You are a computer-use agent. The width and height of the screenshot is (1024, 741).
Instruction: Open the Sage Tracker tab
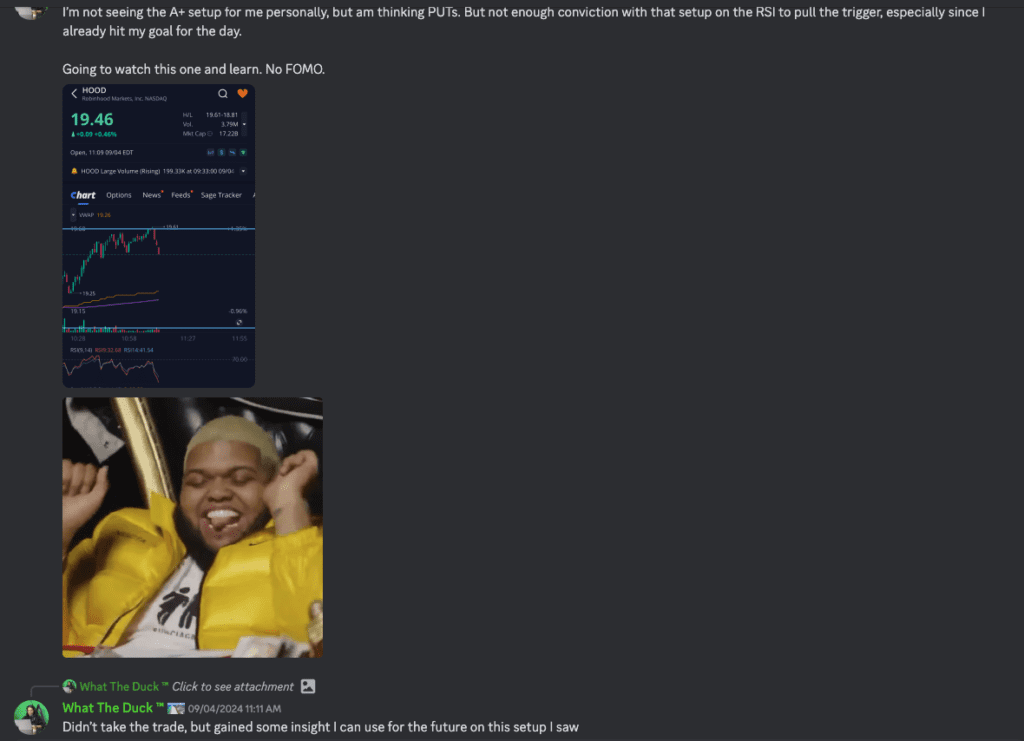click(x=221, y=195)
